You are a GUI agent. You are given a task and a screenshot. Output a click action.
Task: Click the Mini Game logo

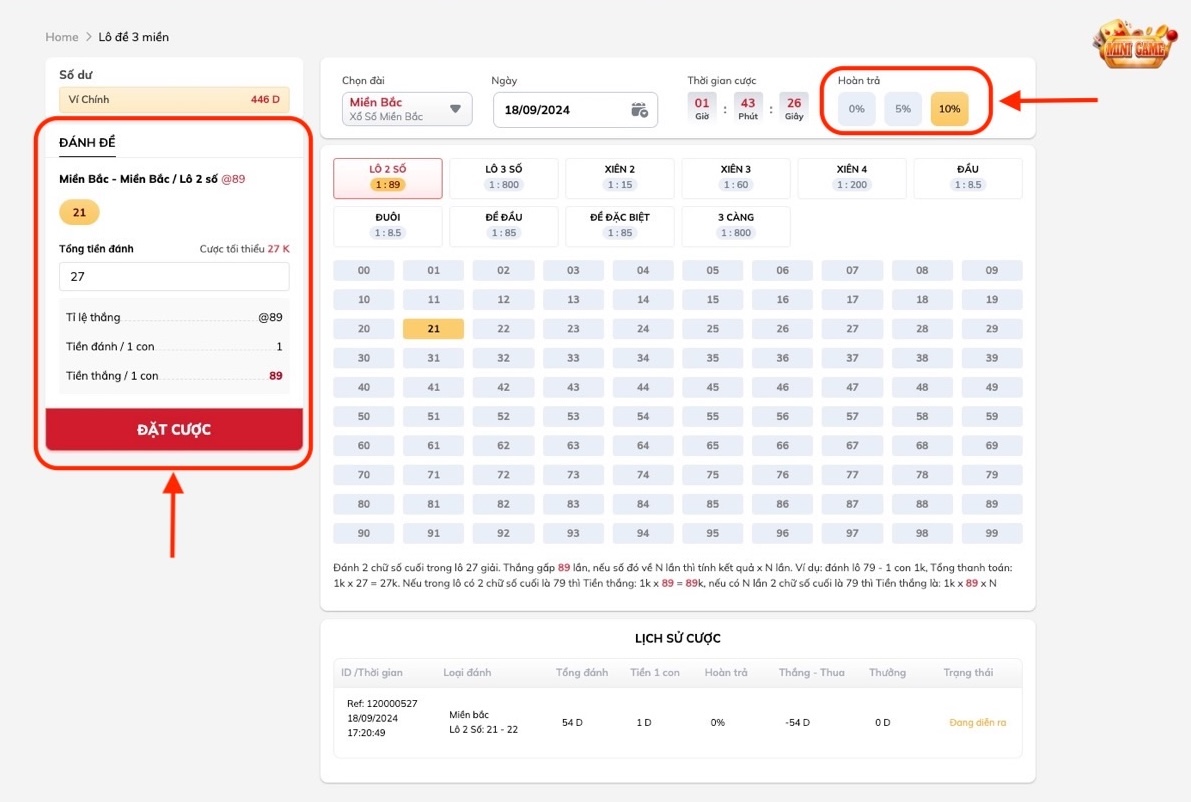[1133, 44]
